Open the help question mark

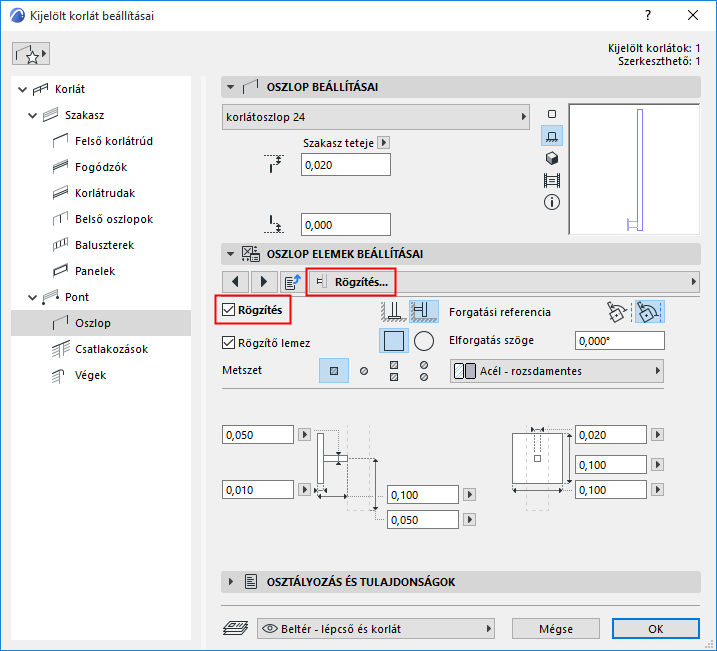(x=648, y=16)
